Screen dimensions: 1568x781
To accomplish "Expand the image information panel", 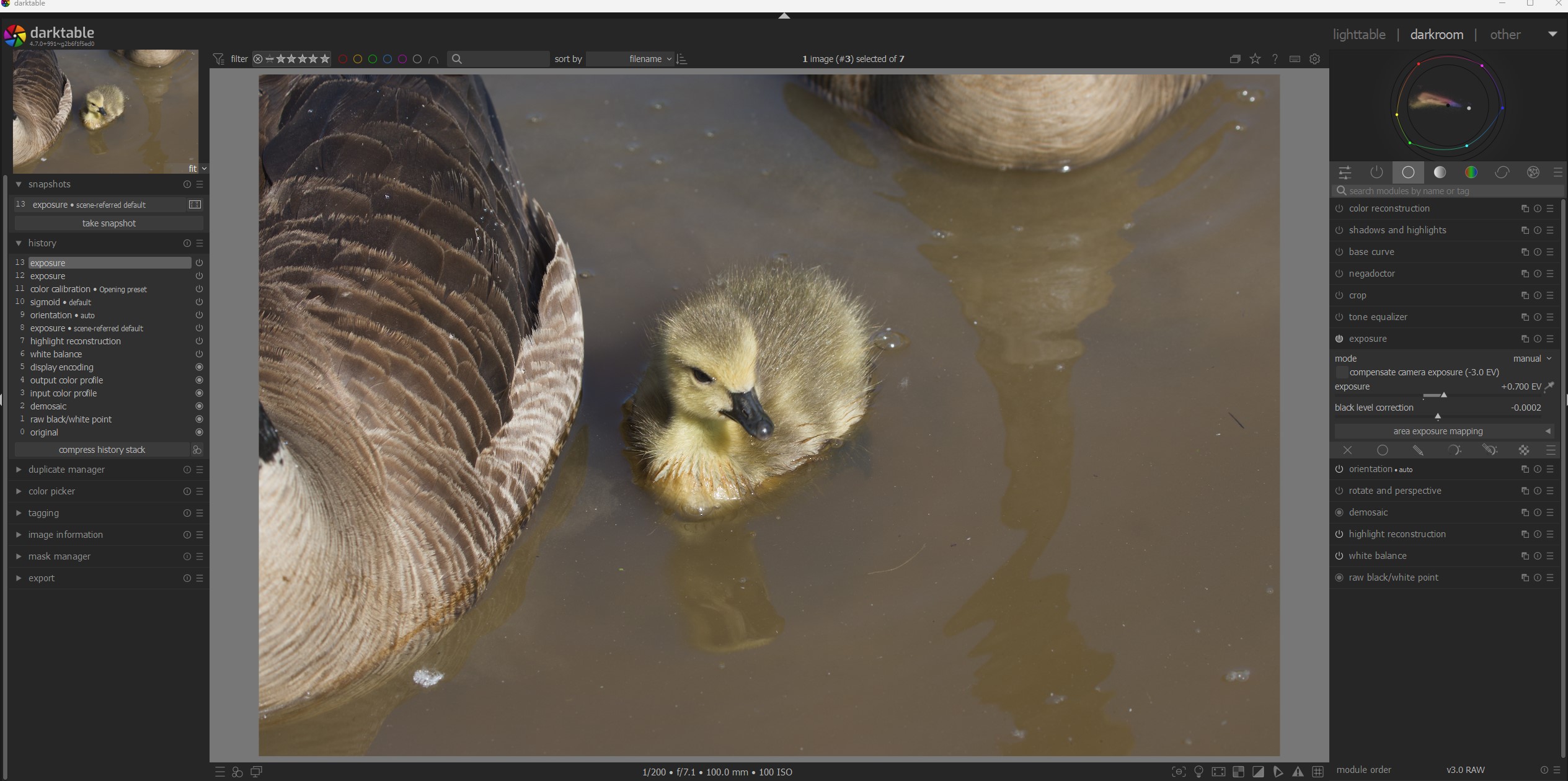I will 66,535.
